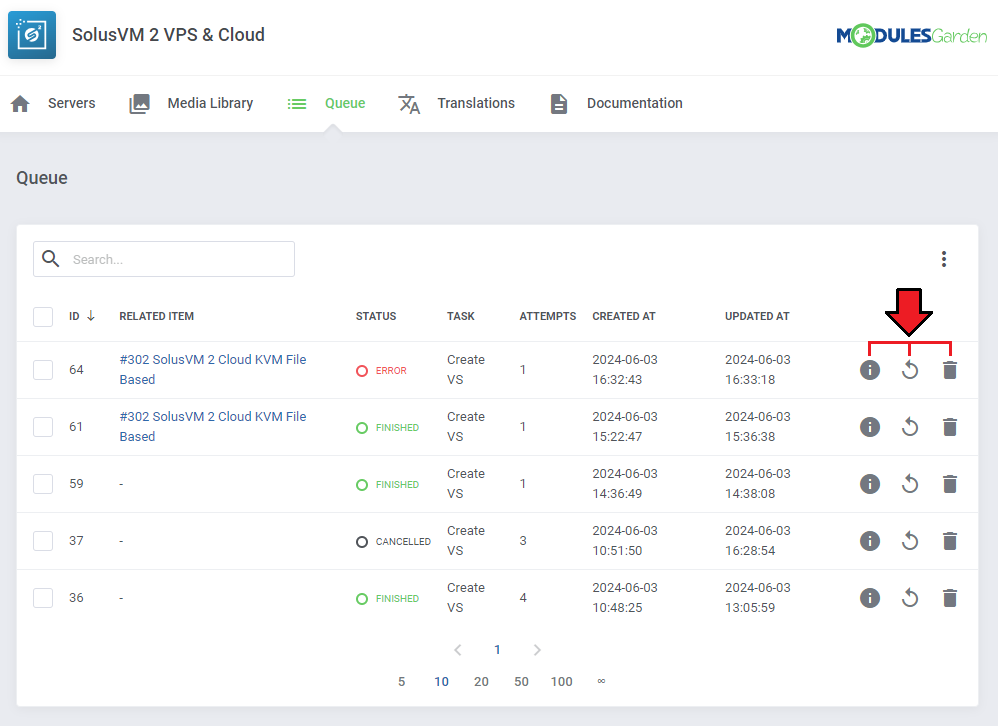998x726 pixels.
Task: Click the STATUS column header
Action: (376, 316)
